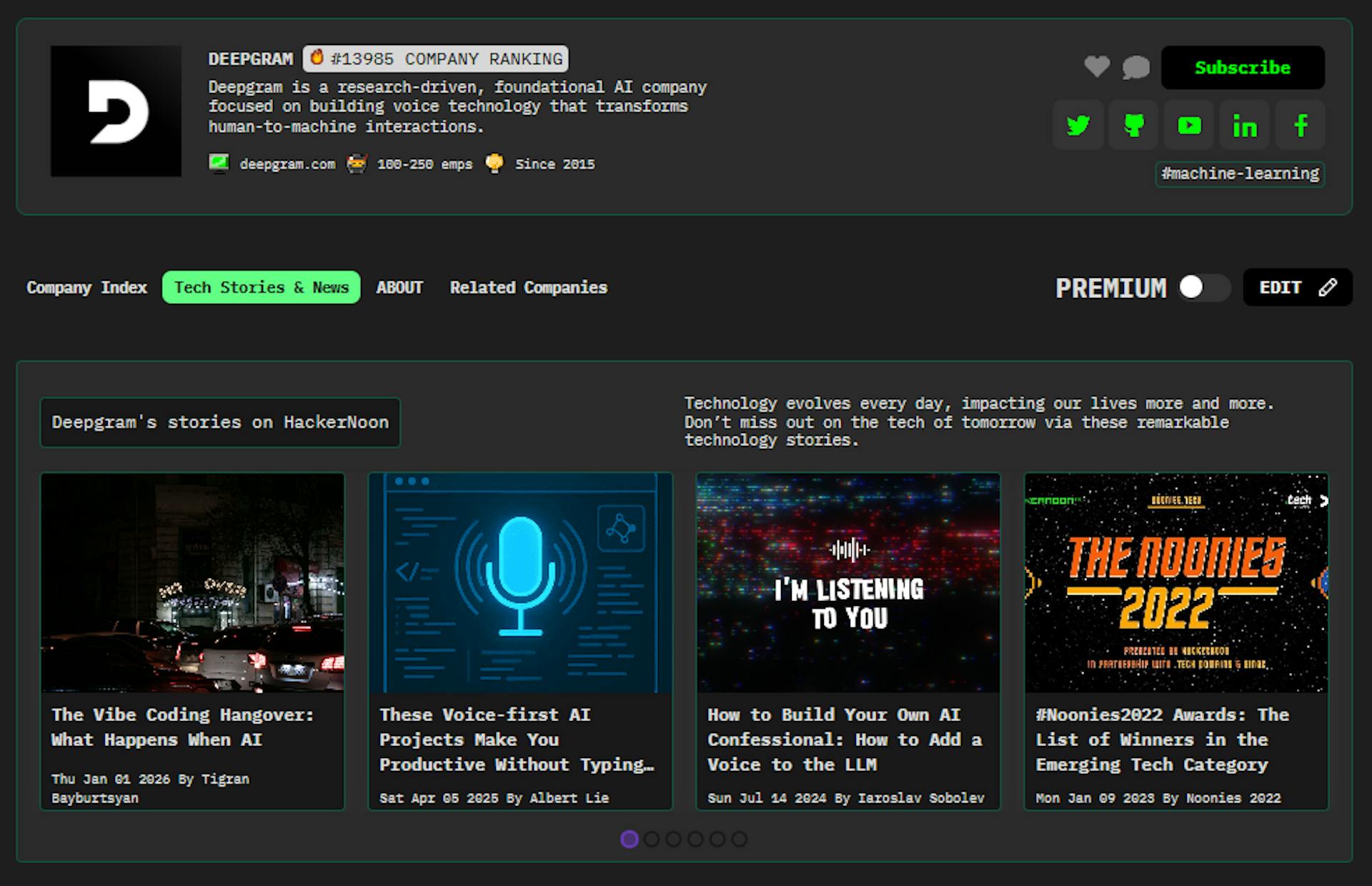The width and height of the screenshot is (1372, 886).
Task: Select the Tech Stories & News tab
Action: click(x=260, y=287)
